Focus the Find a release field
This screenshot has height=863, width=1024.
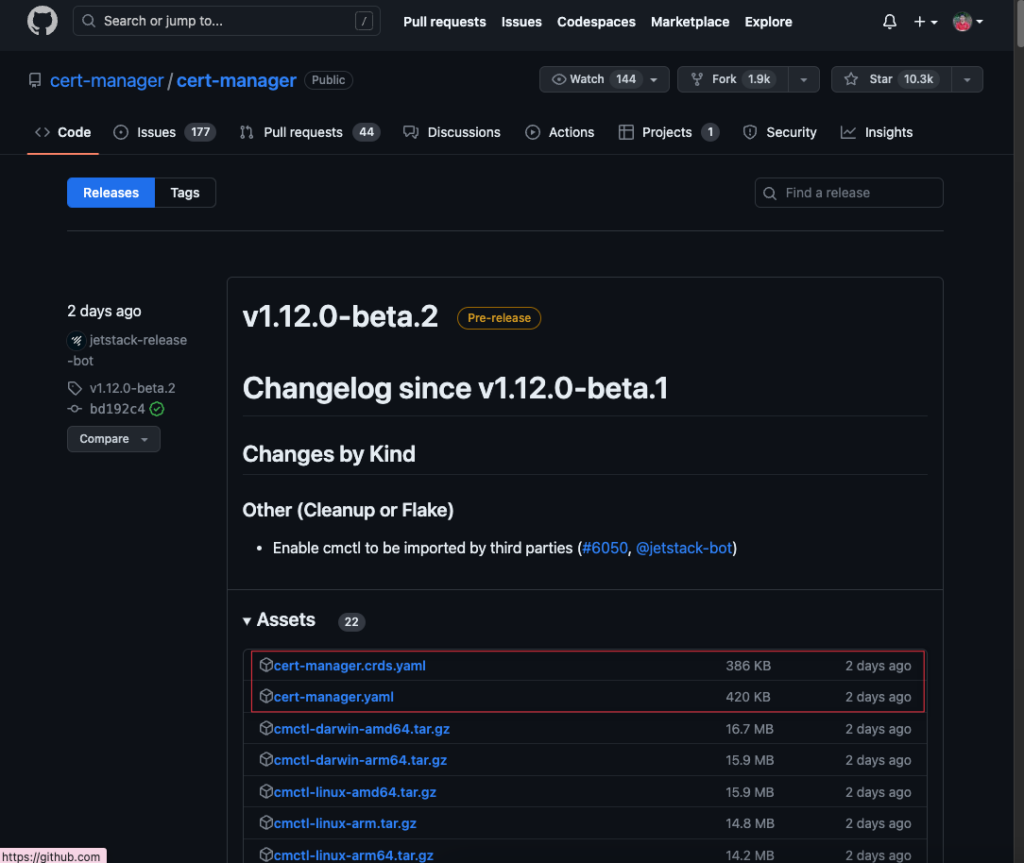pyautogui.click(x=848, y=193)
